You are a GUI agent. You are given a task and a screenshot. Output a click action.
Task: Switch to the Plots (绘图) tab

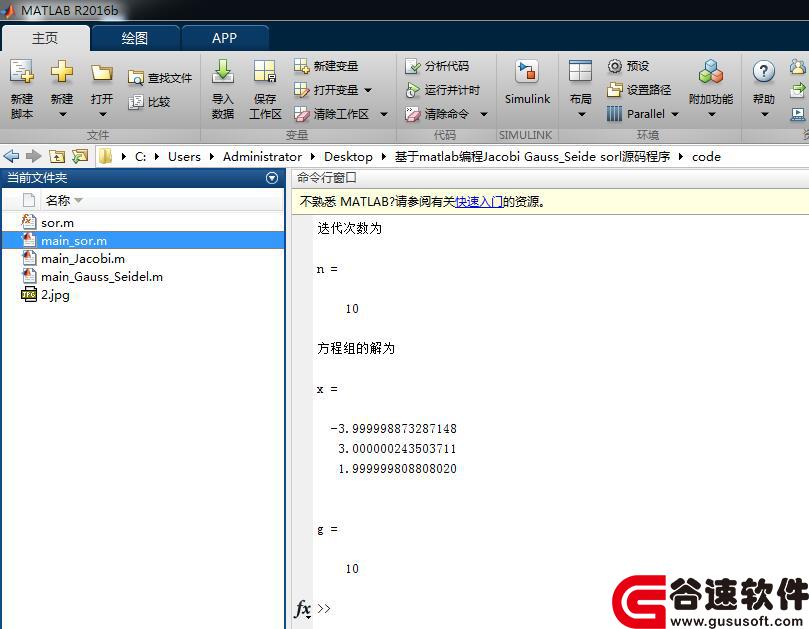(135, 38)
